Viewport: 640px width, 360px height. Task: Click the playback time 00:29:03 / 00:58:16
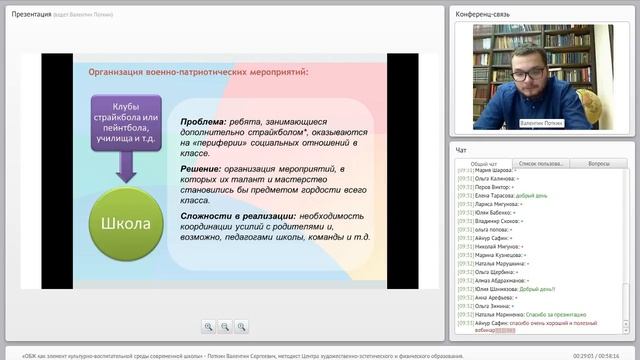[596, 356]
